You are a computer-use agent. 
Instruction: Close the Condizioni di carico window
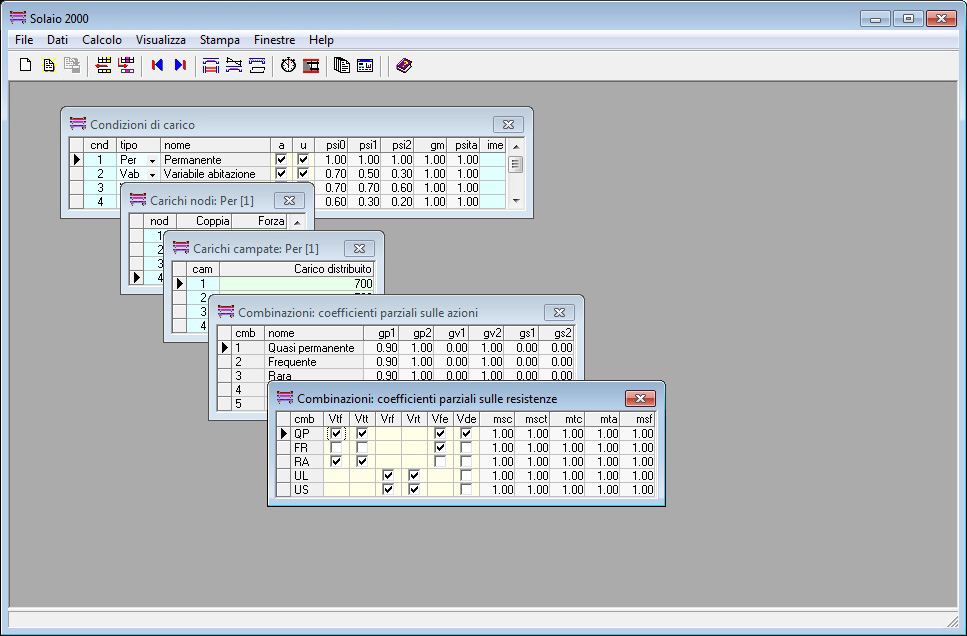tap(508, 125)
